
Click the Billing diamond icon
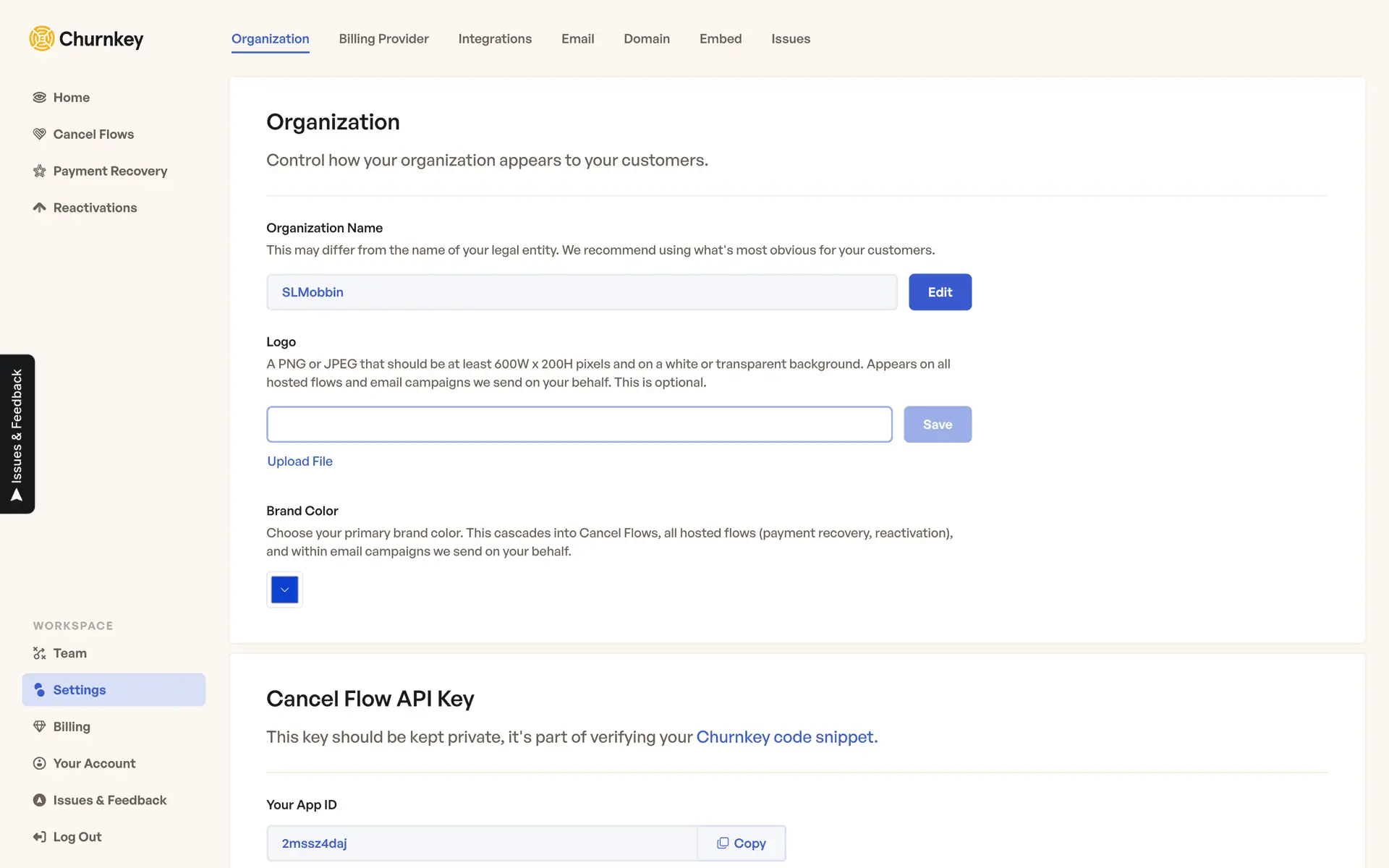point(40,726)
